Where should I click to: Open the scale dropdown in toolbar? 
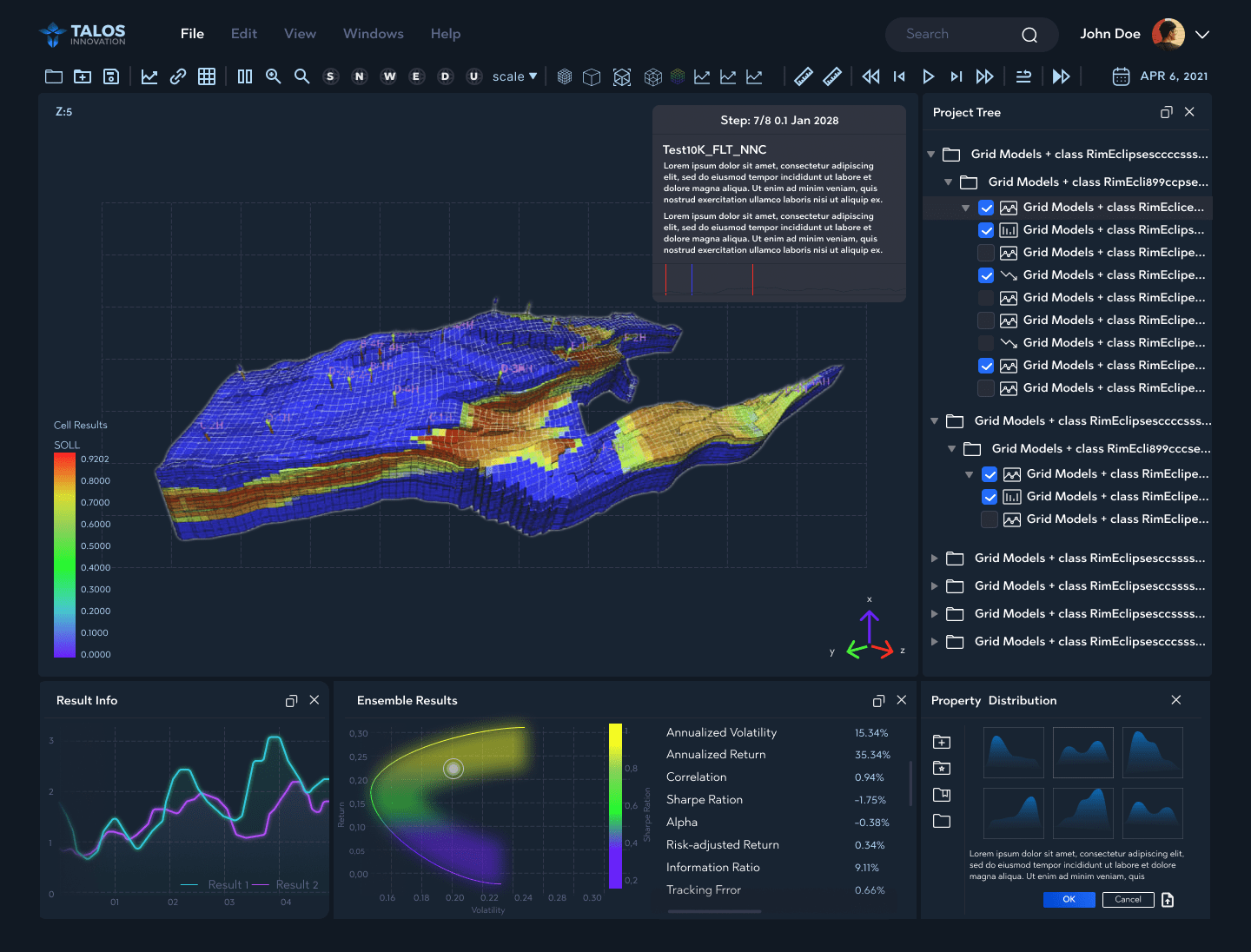[x=514, y=76]
